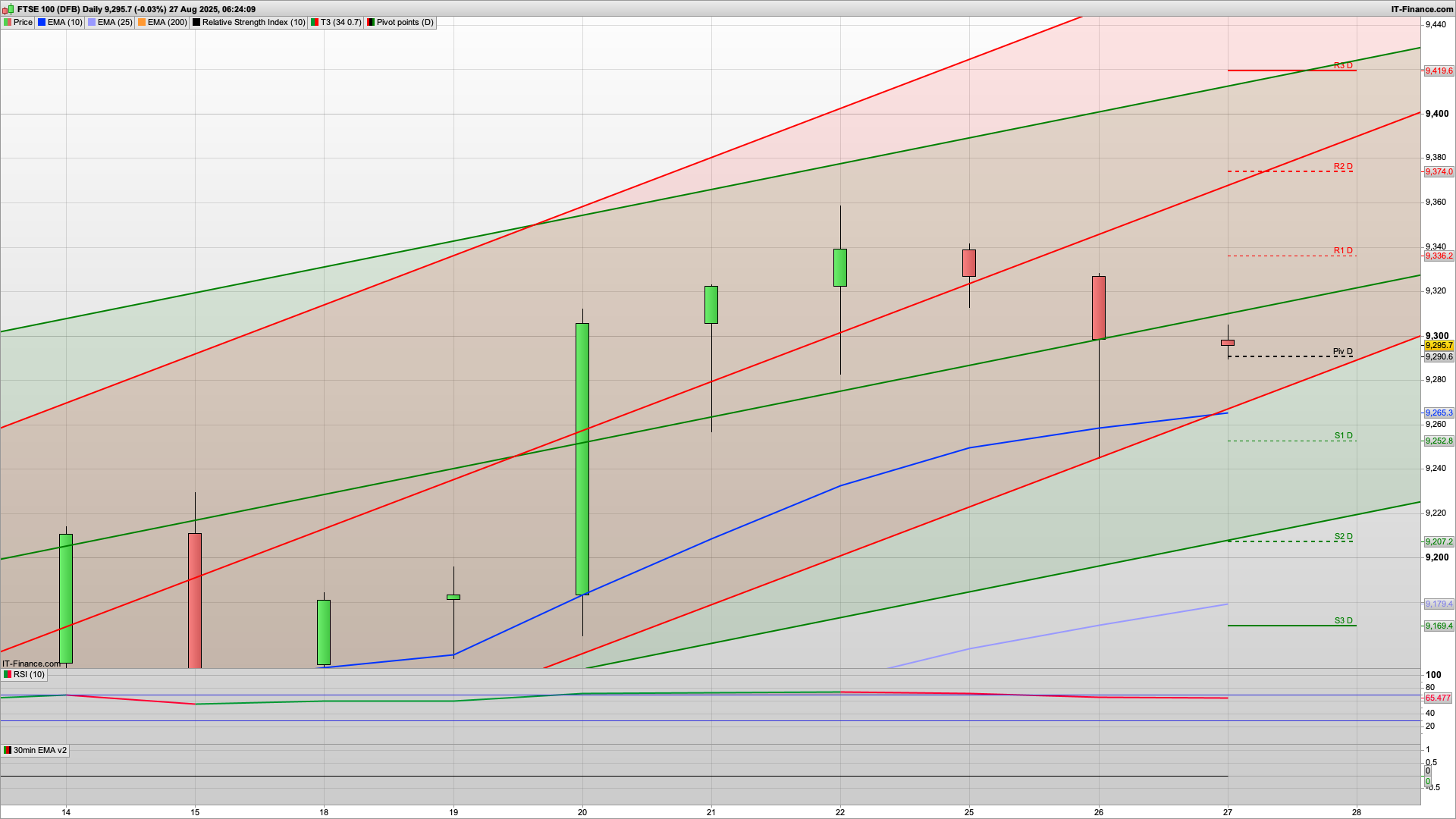Image resolution: width=1456 pixels, height=819 pixels.
Task: Click the 9,169.4 price tag on axis
Action: click(1439, 626)
